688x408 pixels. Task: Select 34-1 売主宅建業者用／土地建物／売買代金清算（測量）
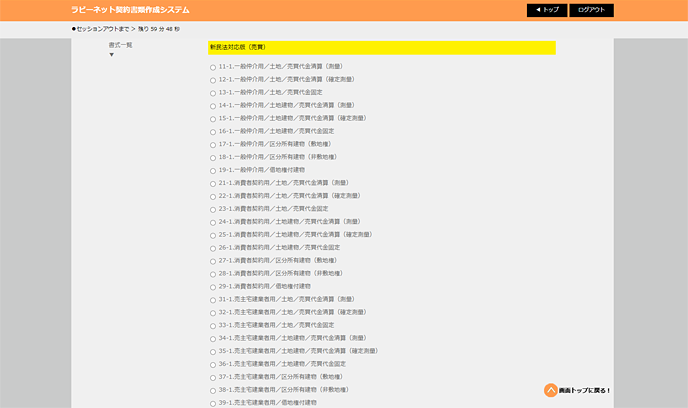coord(213,339)
